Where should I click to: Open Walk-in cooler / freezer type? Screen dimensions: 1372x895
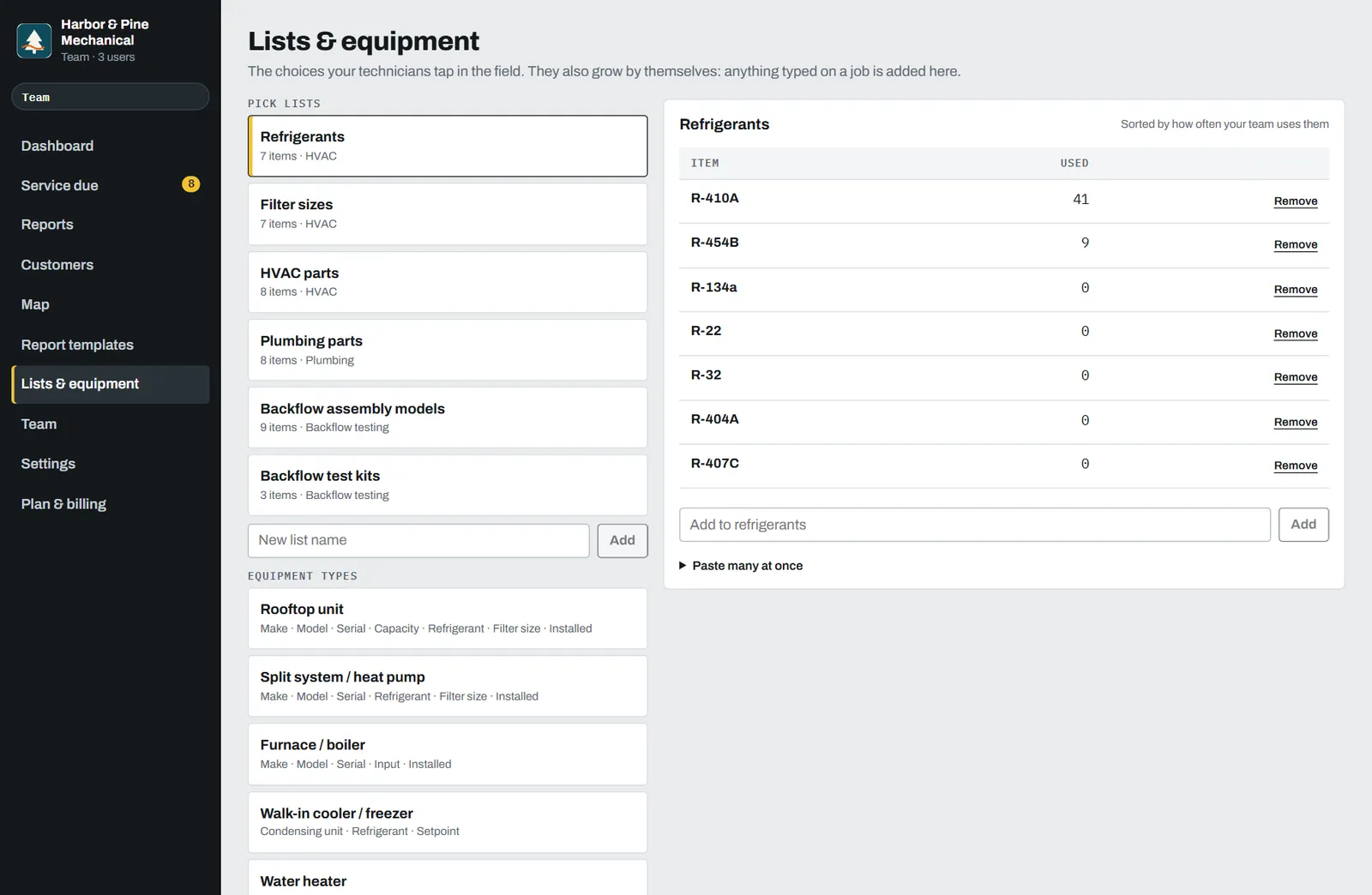tap(448, 822)
